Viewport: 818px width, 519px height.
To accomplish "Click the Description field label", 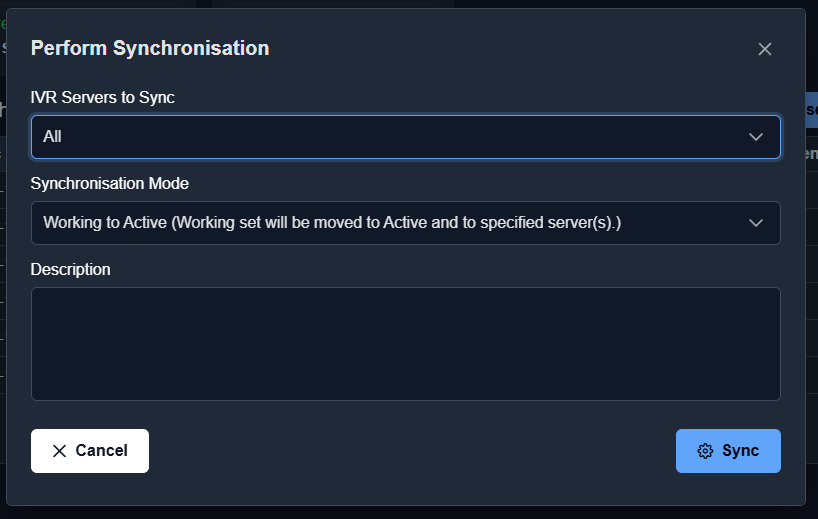I will [x=71, y=270].
